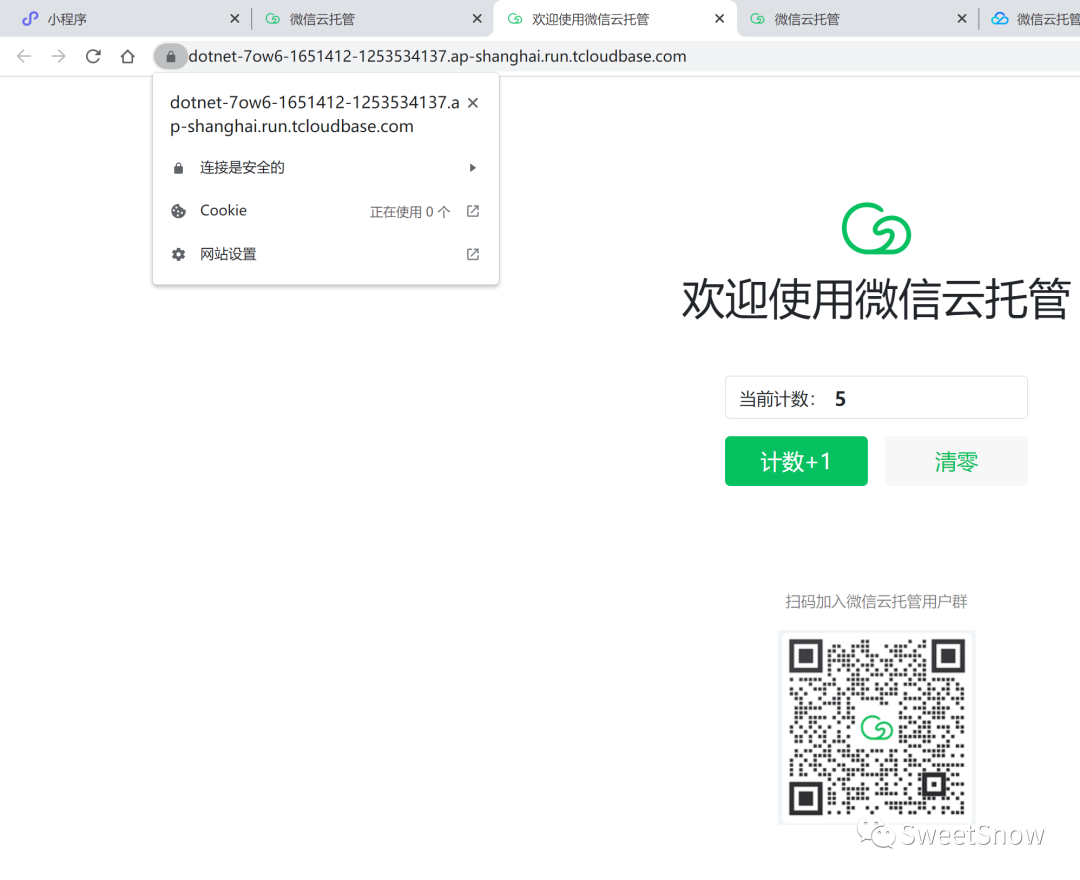Open Cookie usage details

(x=325, y=211)
